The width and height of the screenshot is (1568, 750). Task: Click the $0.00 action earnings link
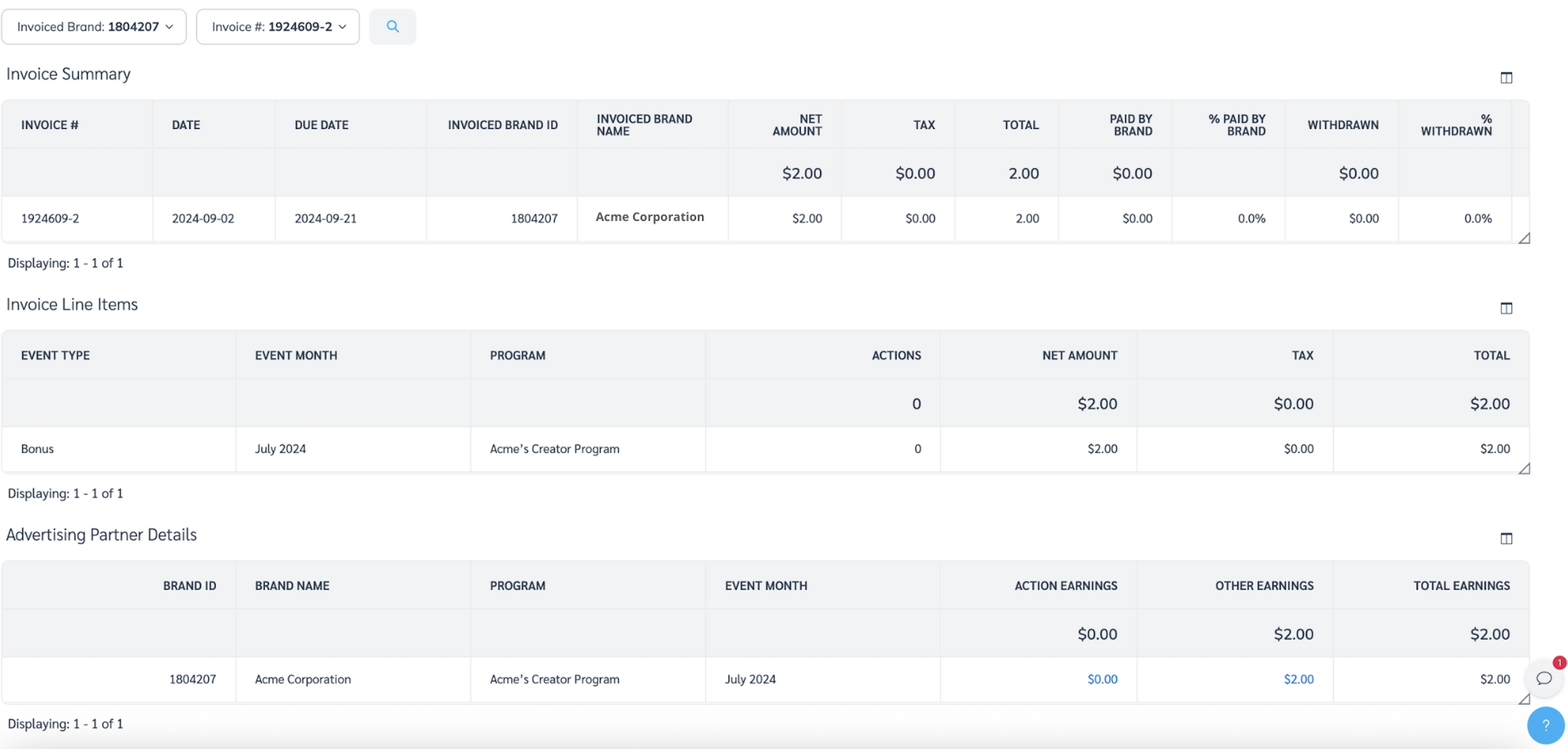(1102, 679)
